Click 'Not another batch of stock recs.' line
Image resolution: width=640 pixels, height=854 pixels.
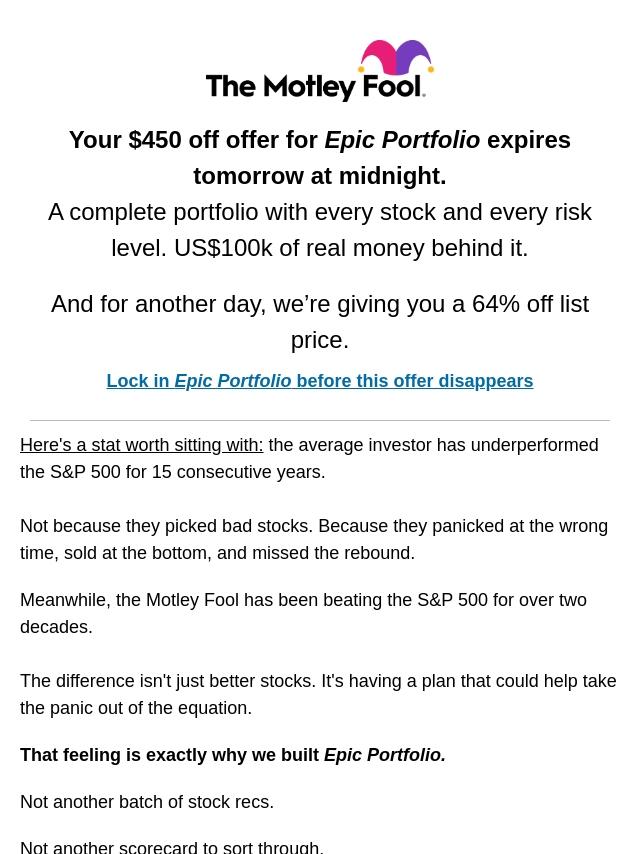[x=147, y=802]
